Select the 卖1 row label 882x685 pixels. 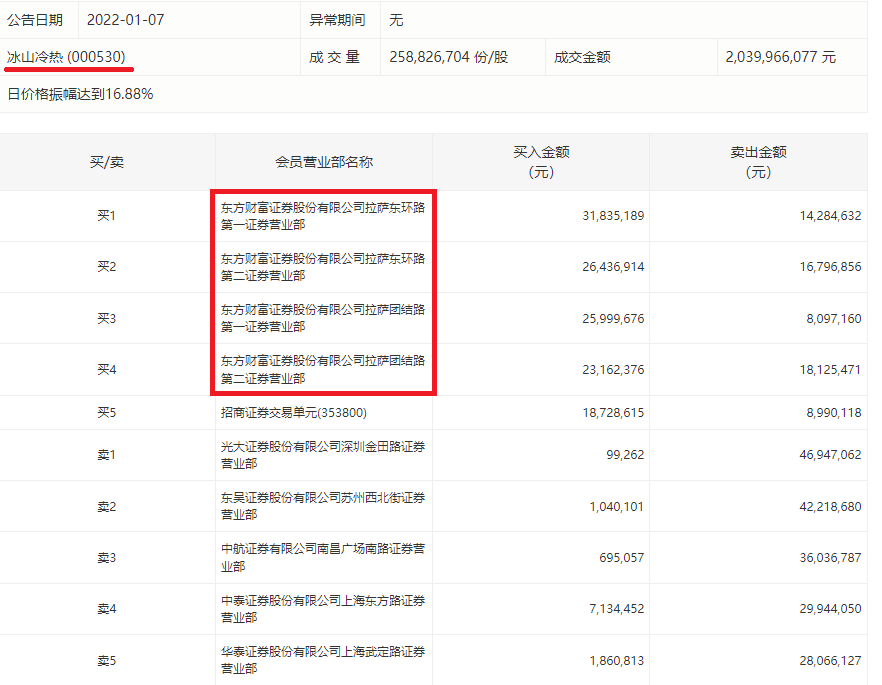pos(106,454)
